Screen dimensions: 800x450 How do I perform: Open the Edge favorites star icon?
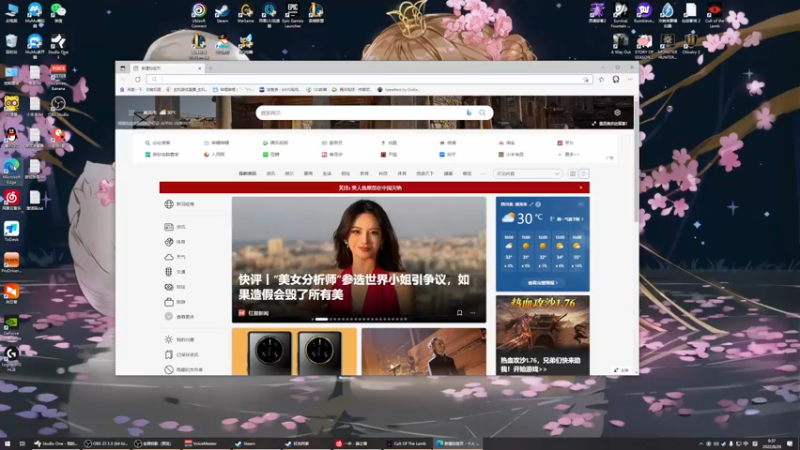coord(602,80)
